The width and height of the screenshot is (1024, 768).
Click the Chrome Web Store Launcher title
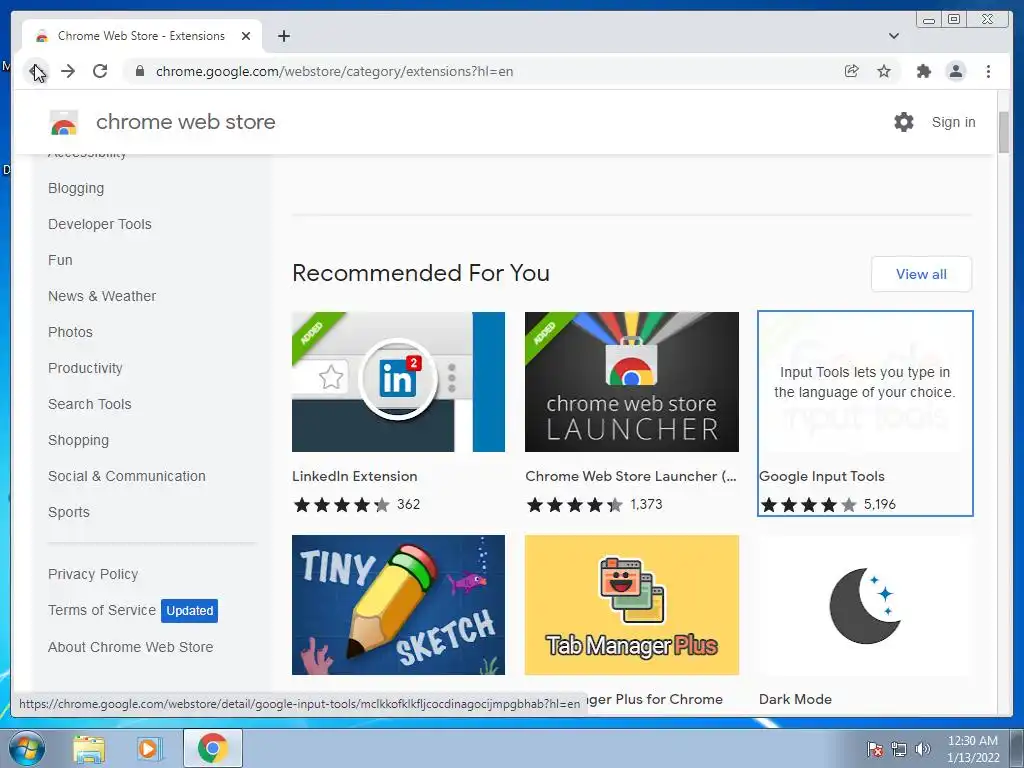[x=631, y=476]
